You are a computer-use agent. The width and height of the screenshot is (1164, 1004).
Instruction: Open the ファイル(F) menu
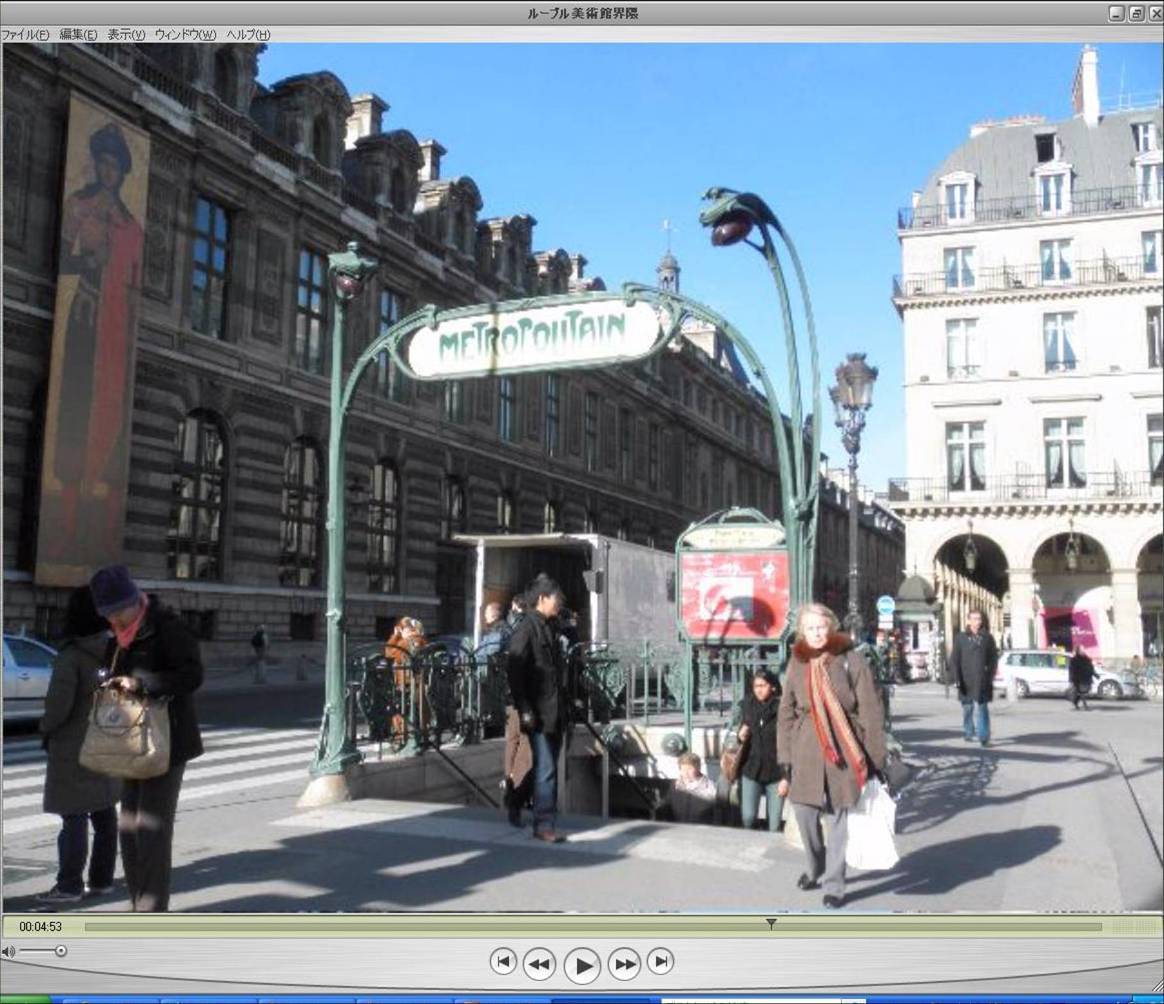point(25,35)
